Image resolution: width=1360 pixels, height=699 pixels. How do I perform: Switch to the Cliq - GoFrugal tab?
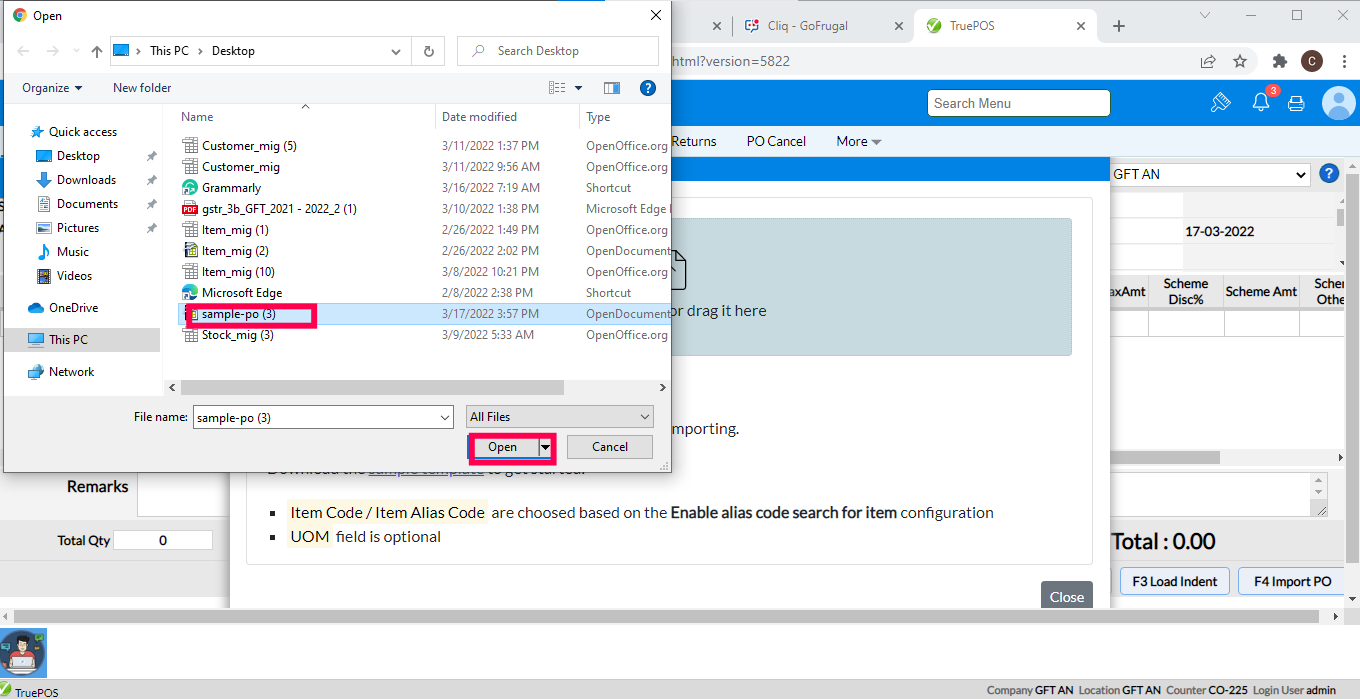(807, 26)
